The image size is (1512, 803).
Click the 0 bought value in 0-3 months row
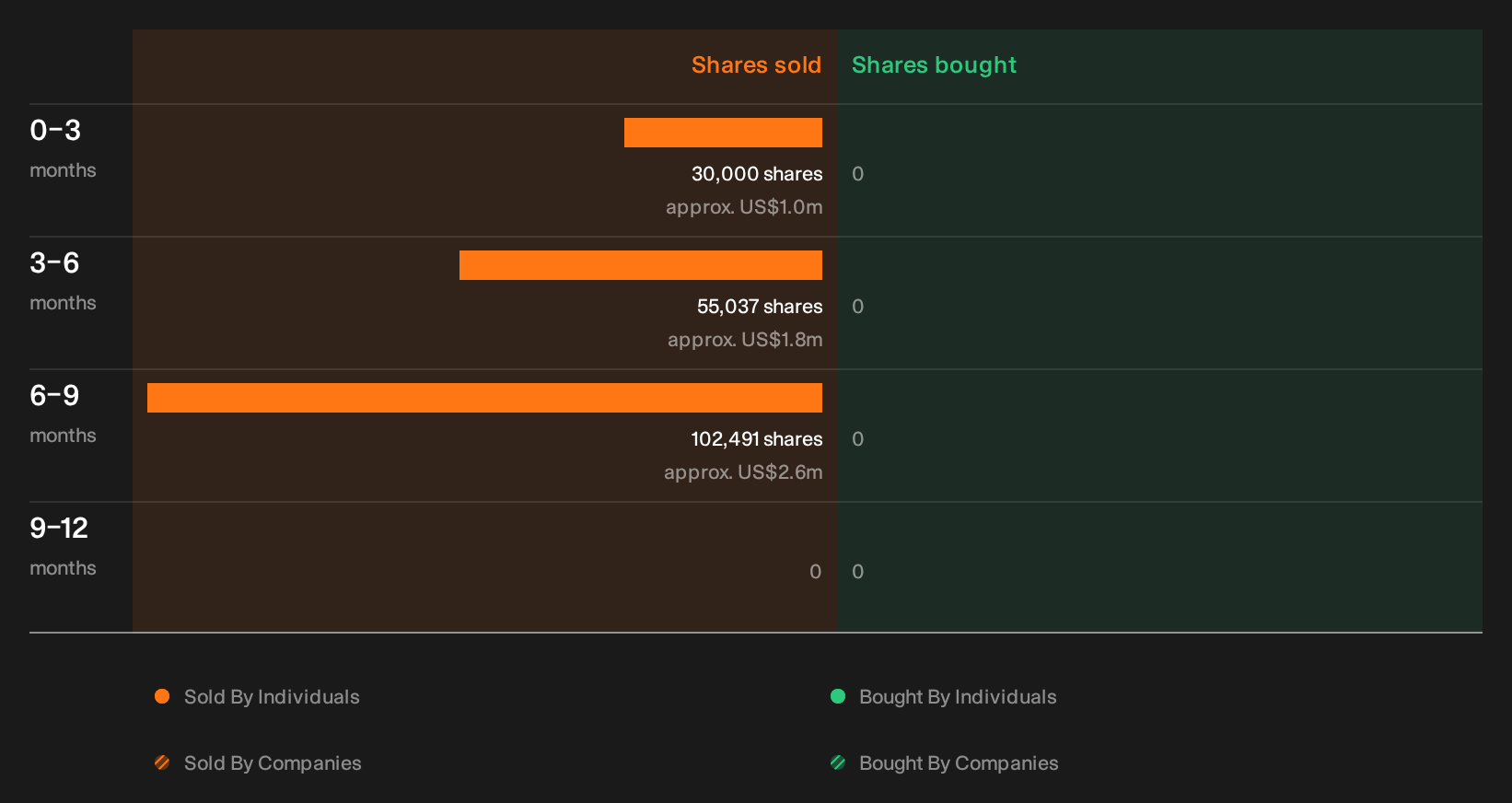pos(857,174)
